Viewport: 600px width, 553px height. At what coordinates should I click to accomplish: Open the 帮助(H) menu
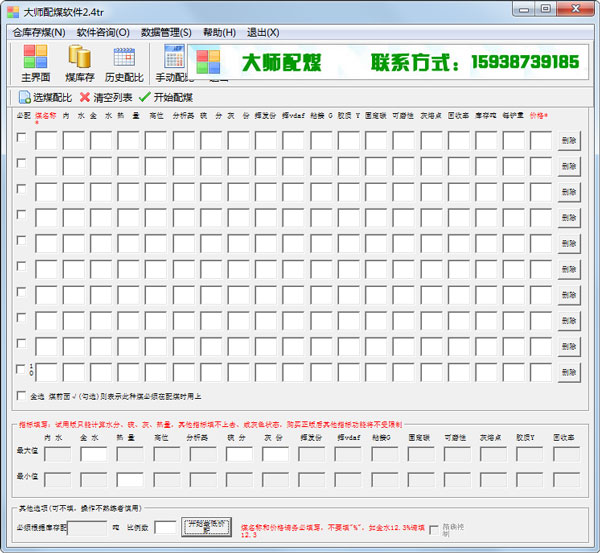[219, 32]
